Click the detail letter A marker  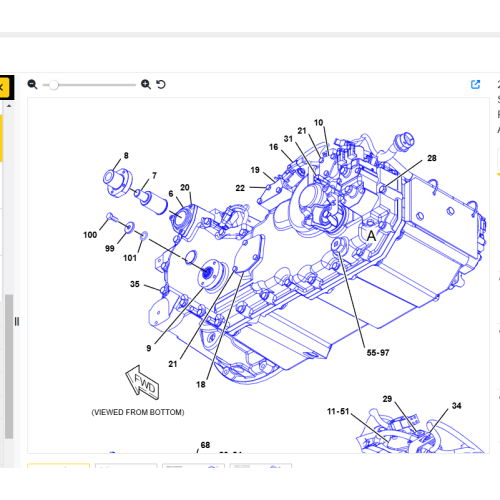pyautogui.click(x=371, y=236)
